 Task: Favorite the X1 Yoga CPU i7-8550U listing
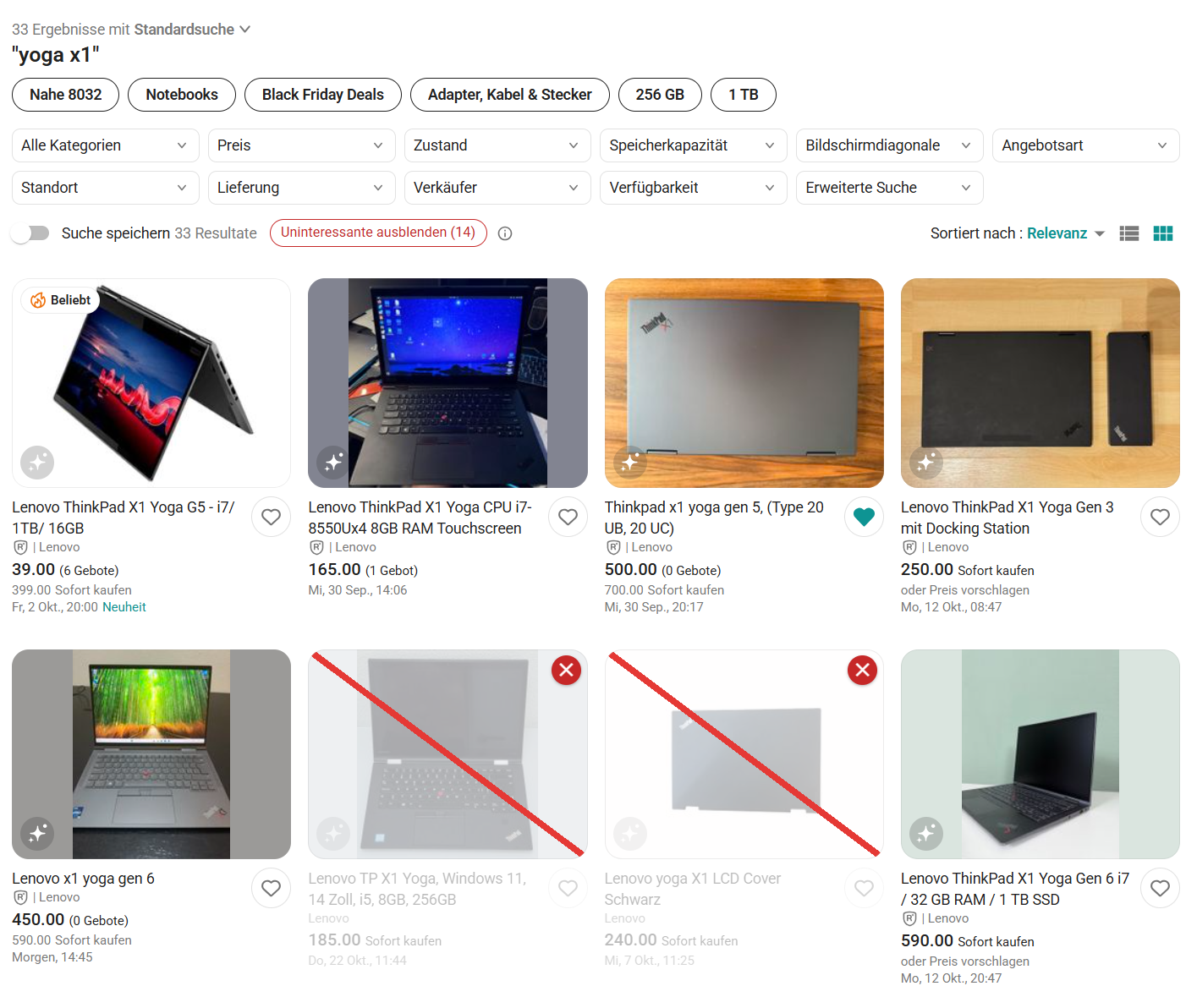[x=568, y=517]
